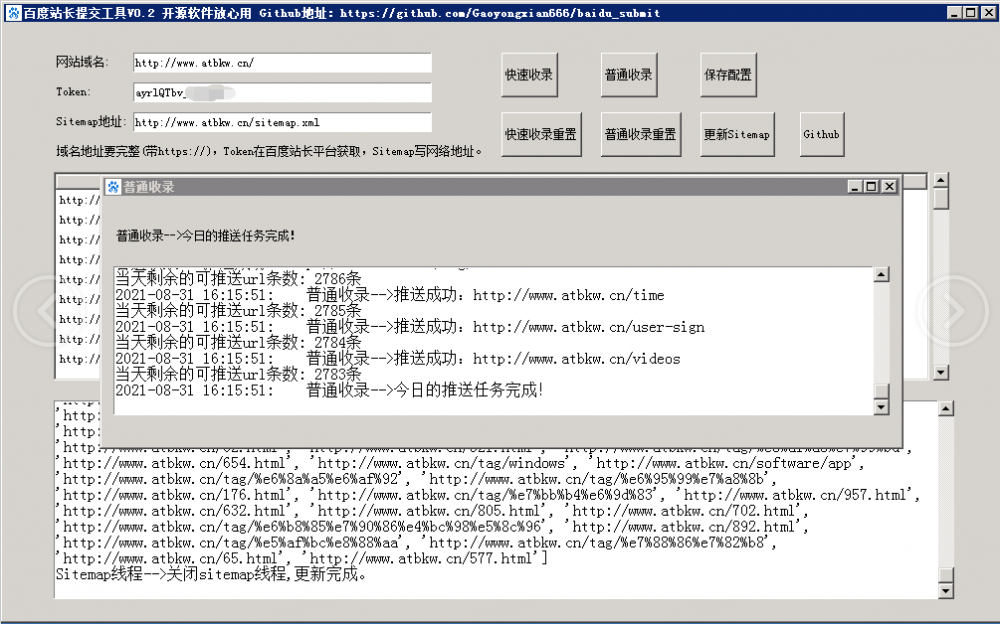Screen dimensions: 1000x624
Task: Maximize the 普通收录 dialog
Action: (x=871, y=186)
